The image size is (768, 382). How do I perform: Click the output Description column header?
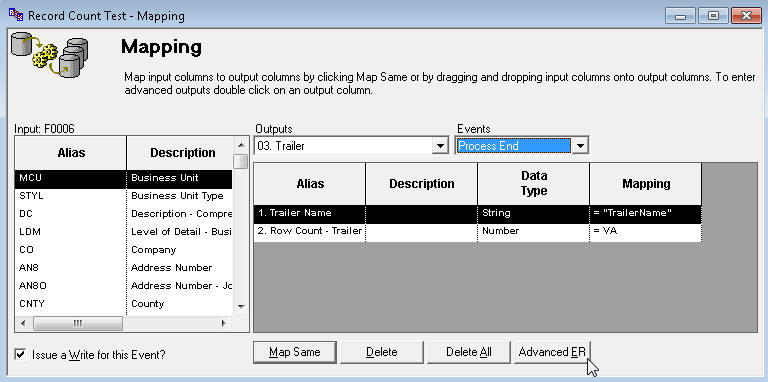421,184
